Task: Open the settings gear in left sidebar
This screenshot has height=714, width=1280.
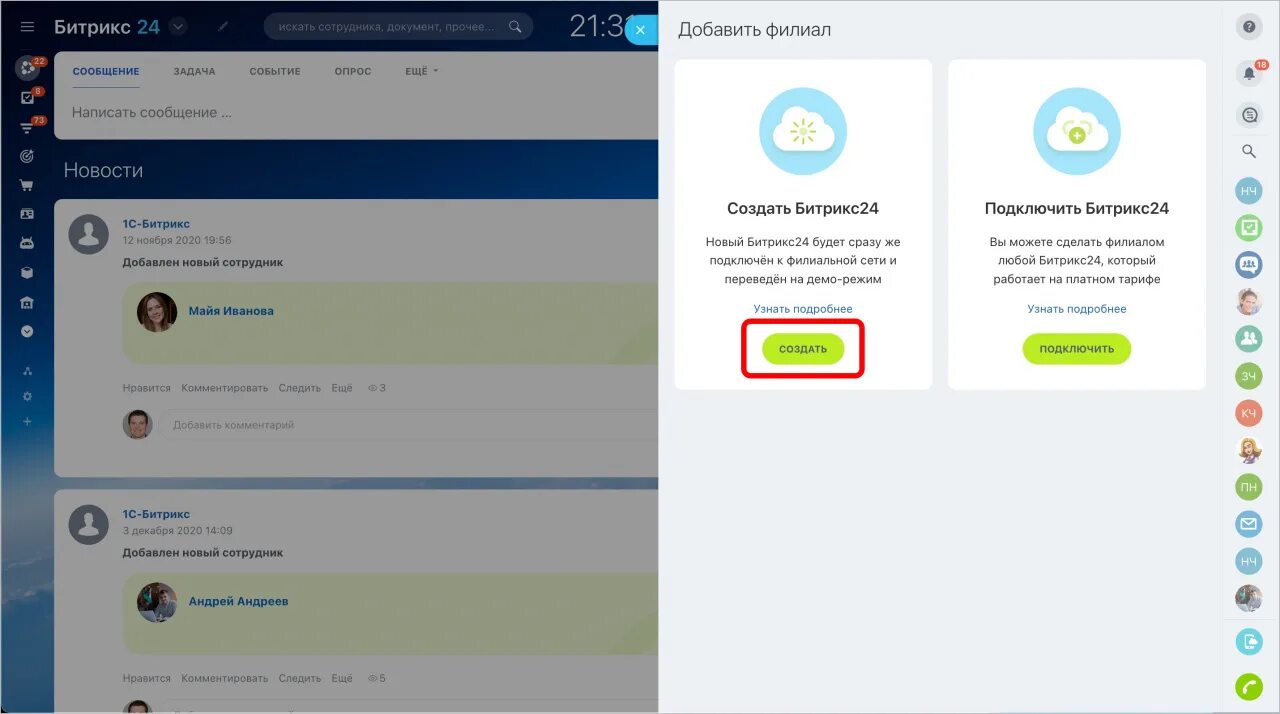Action: pyautogui.click(x=28, y=396)
